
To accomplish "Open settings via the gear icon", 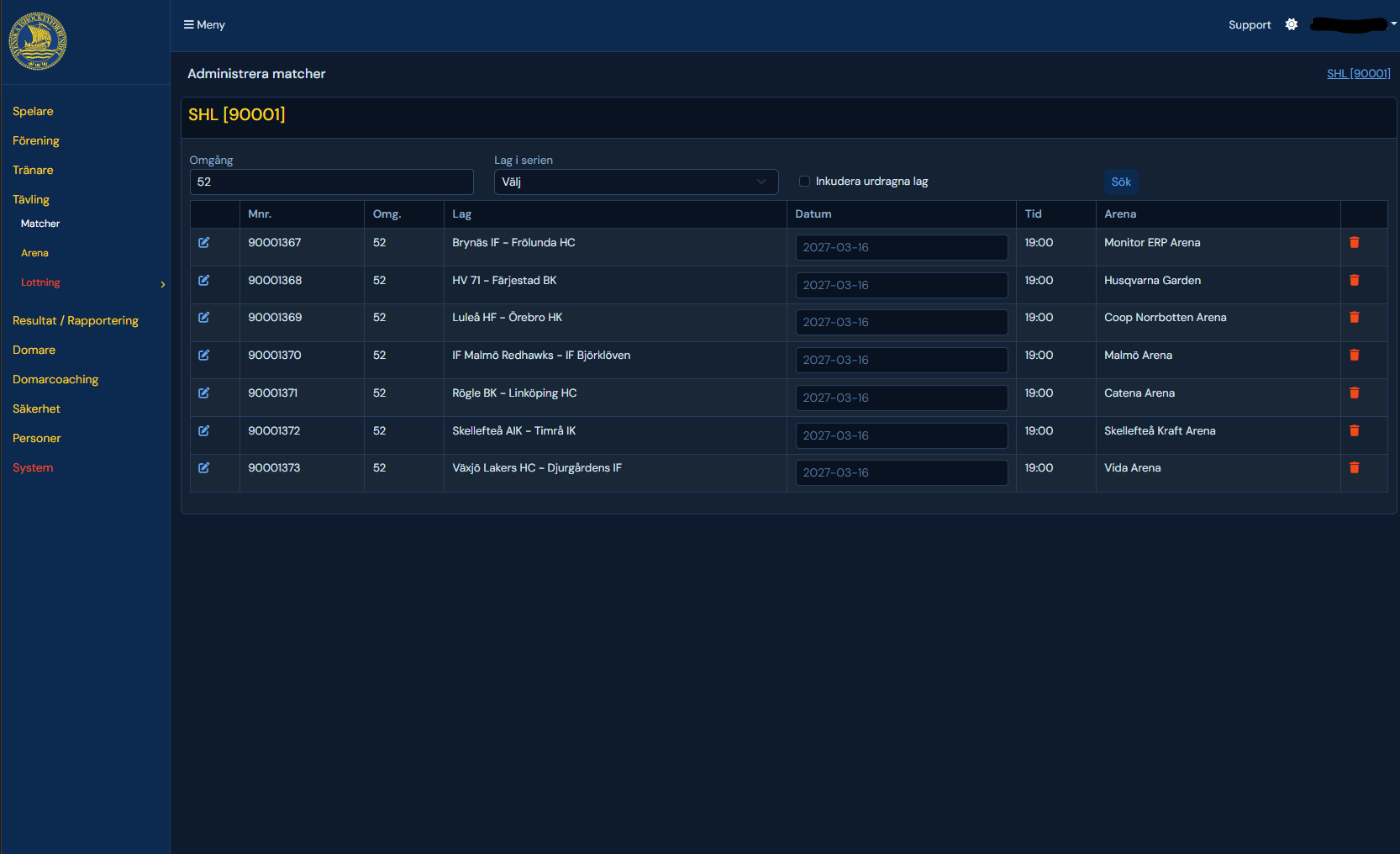I will point(1292,24).
